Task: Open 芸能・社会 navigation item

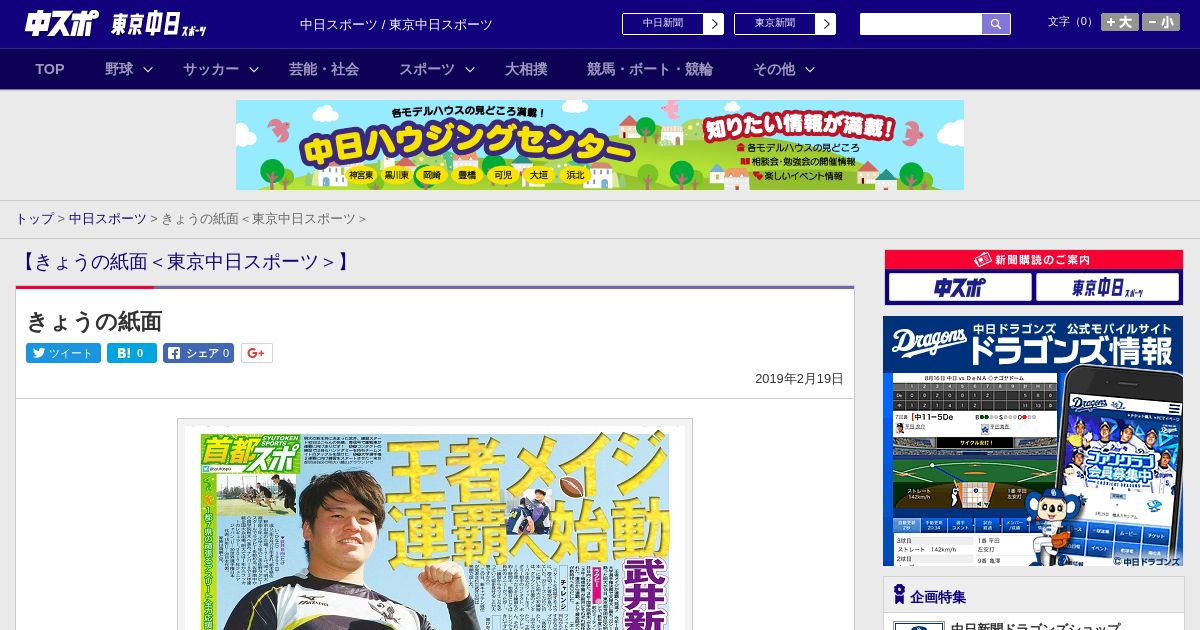Action: click(x=324, y=69)
